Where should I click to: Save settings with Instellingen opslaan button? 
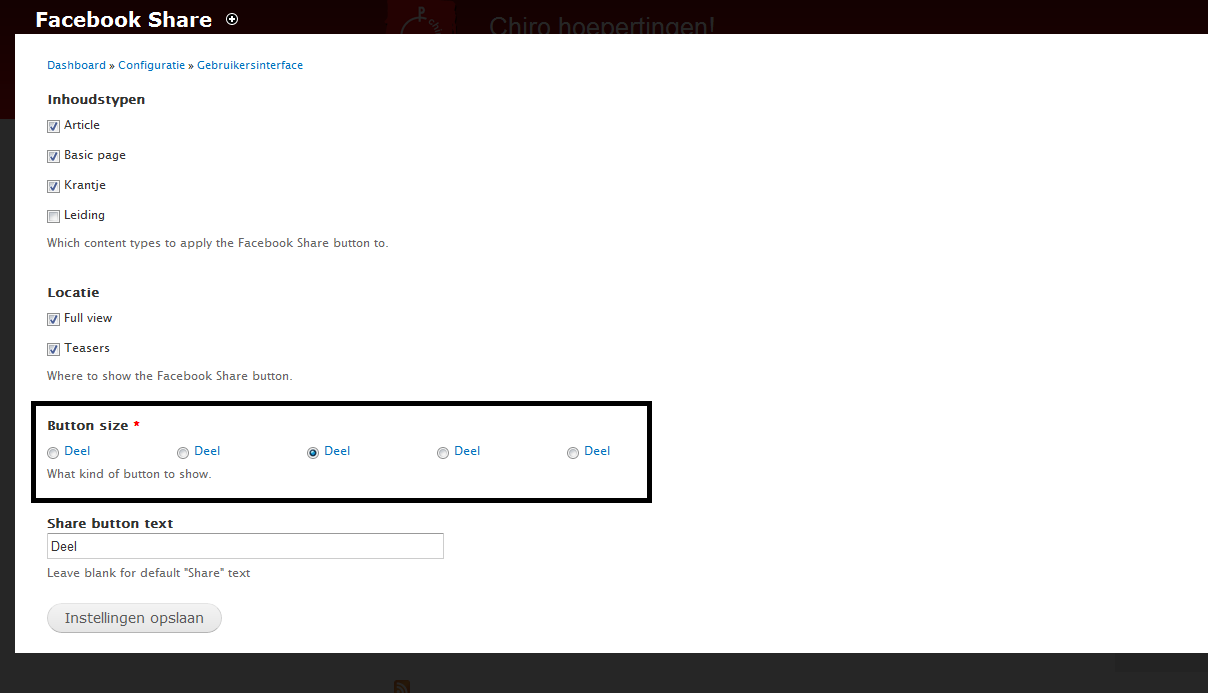[x=134, y=618]
